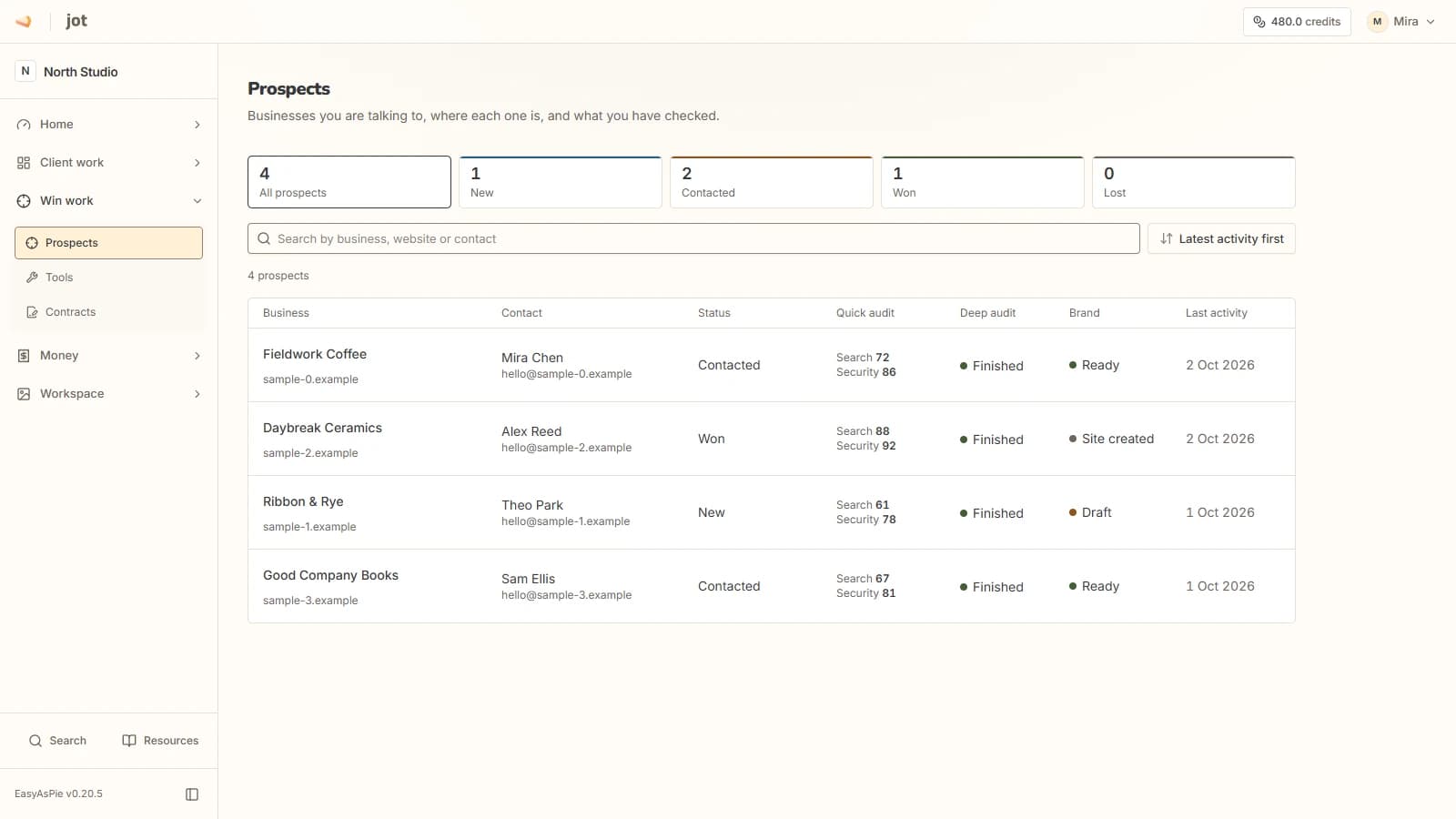Click the Money icon in the sidebar
Screen dimensions: 1456x819
pos(24,356)
